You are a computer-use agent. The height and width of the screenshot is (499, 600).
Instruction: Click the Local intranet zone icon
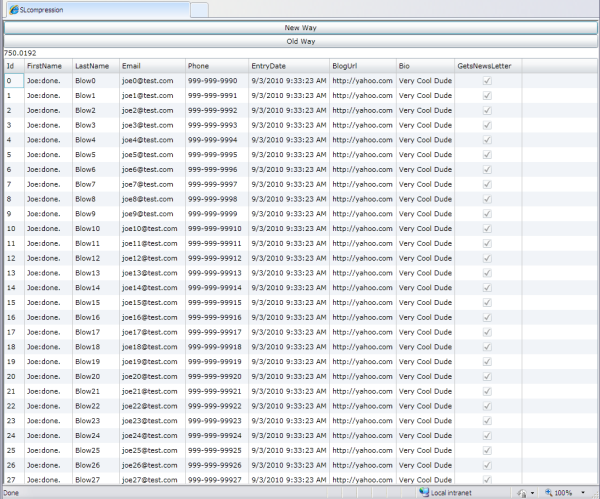(424, 492)
